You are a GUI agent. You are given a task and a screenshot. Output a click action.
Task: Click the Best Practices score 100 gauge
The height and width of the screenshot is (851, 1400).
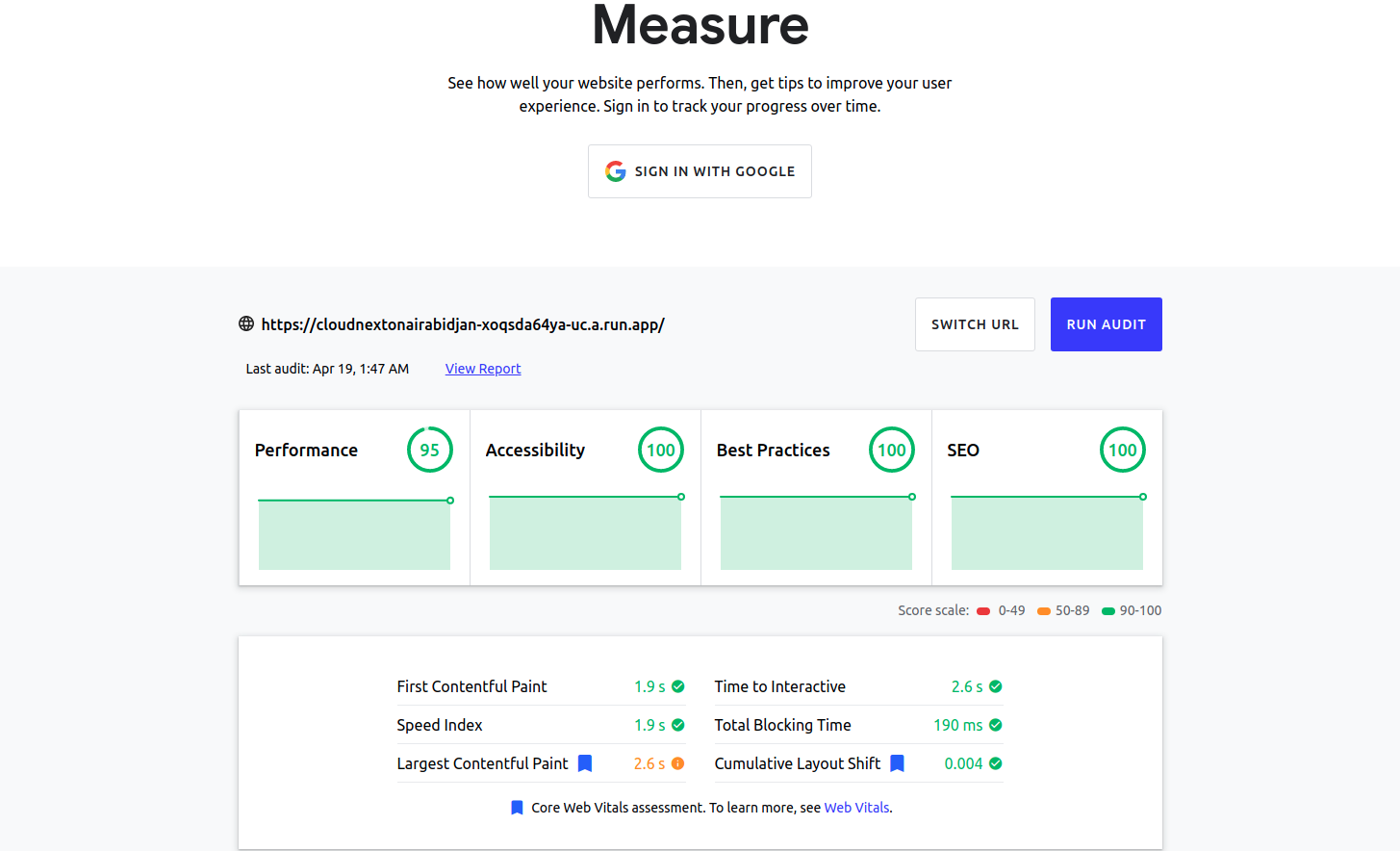pyautogui.click(x=892, y=450)
